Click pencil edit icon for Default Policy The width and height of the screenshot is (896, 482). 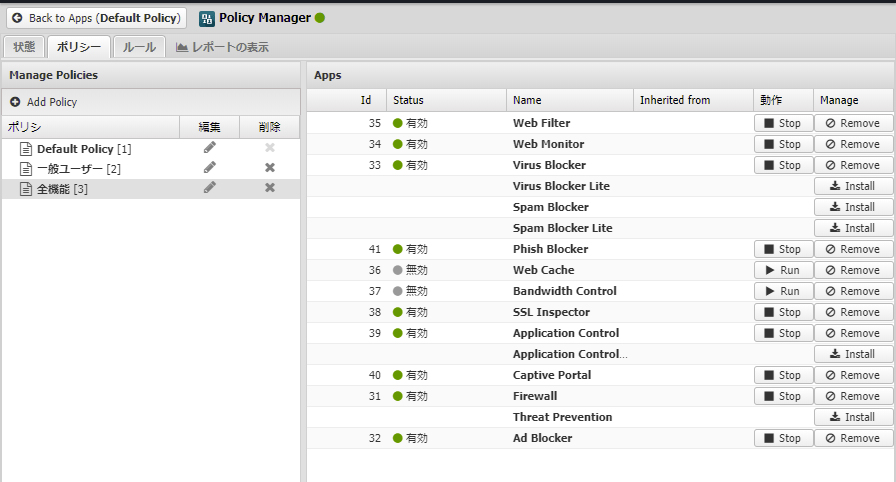click(x=210, y=148)
